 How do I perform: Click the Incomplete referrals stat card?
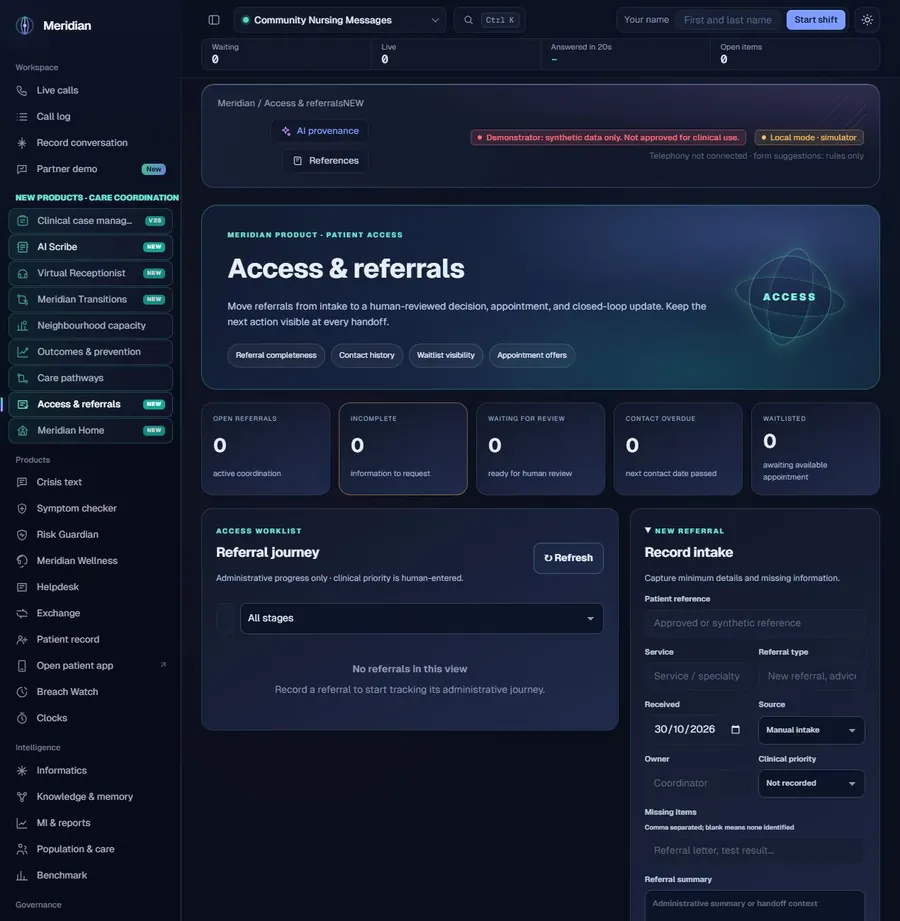point(403,449)
